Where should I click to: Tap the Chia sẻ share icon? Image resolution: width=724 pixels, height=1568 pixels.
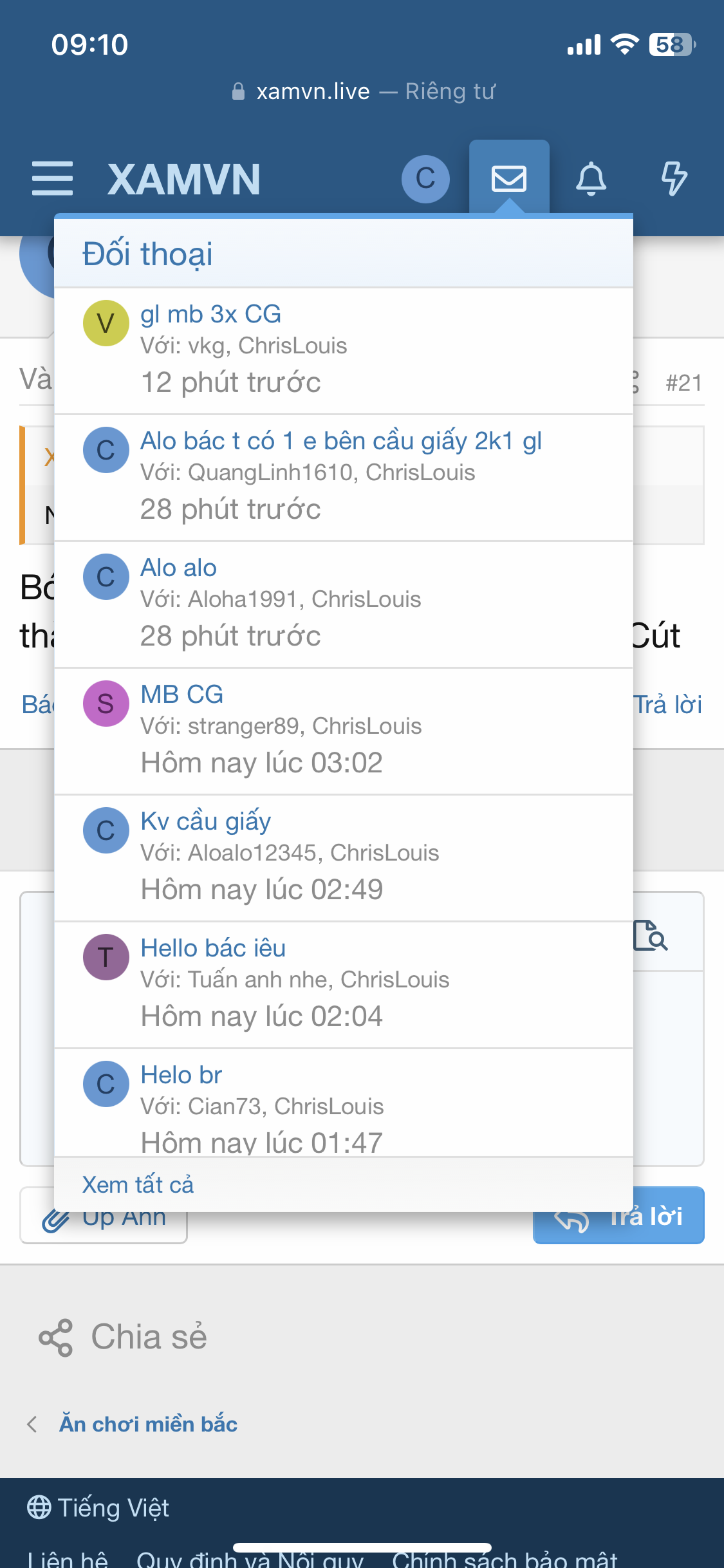[x=56, y=1338]
